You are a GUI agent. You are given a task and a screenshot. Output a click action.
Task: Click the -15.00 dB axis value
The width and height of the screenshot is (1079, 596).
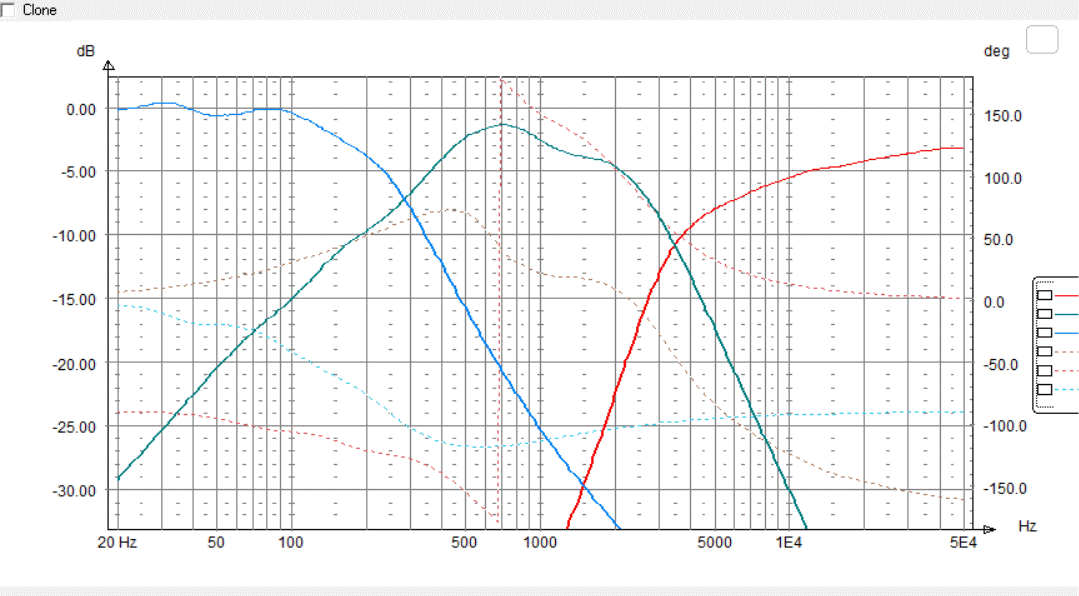point(75,299)
